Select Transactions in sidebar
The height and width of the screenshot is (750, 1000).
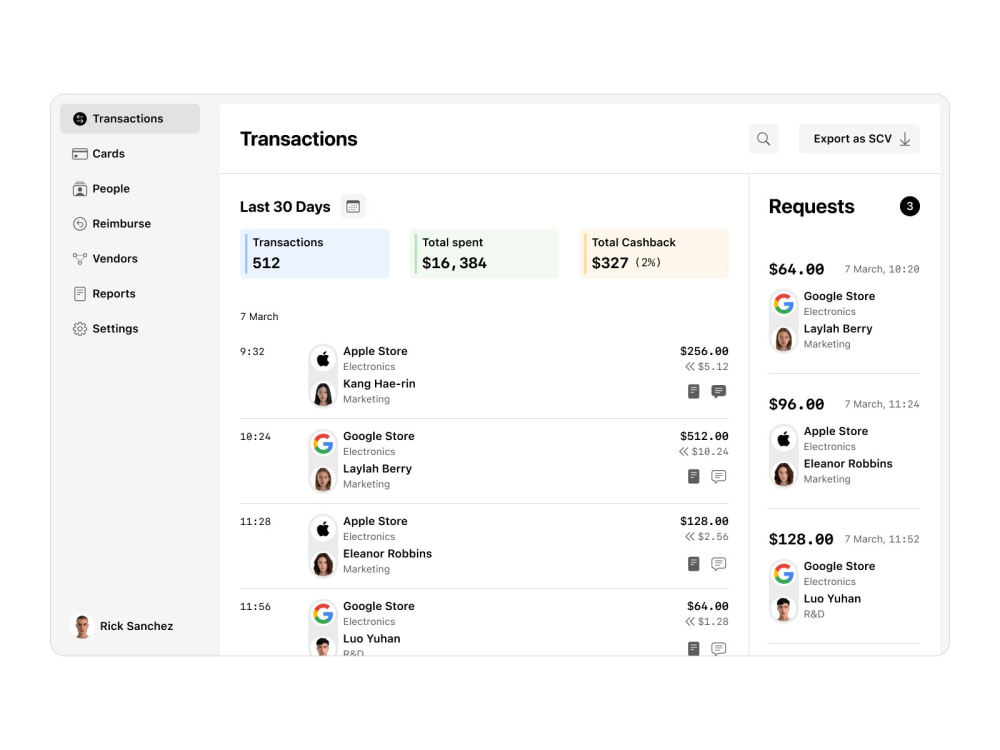click(130, 119)
